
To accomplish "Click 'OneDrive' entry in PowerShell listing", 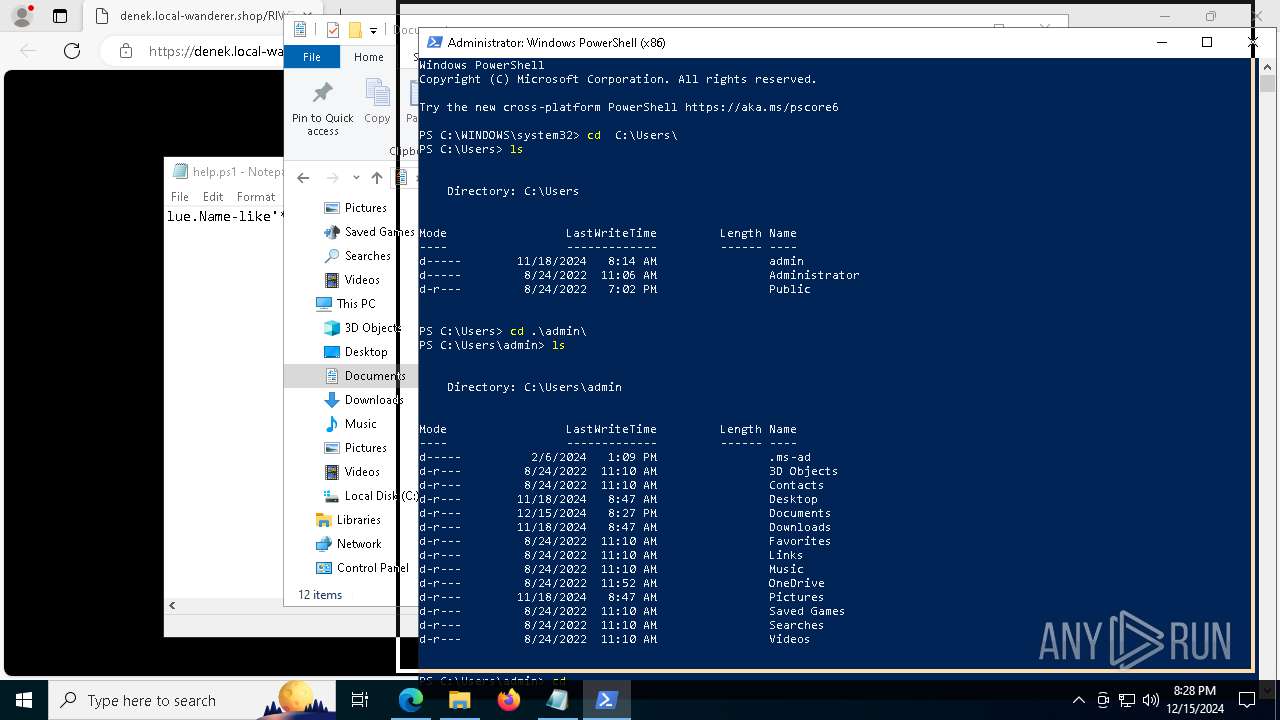I will (x=797, y=583).
